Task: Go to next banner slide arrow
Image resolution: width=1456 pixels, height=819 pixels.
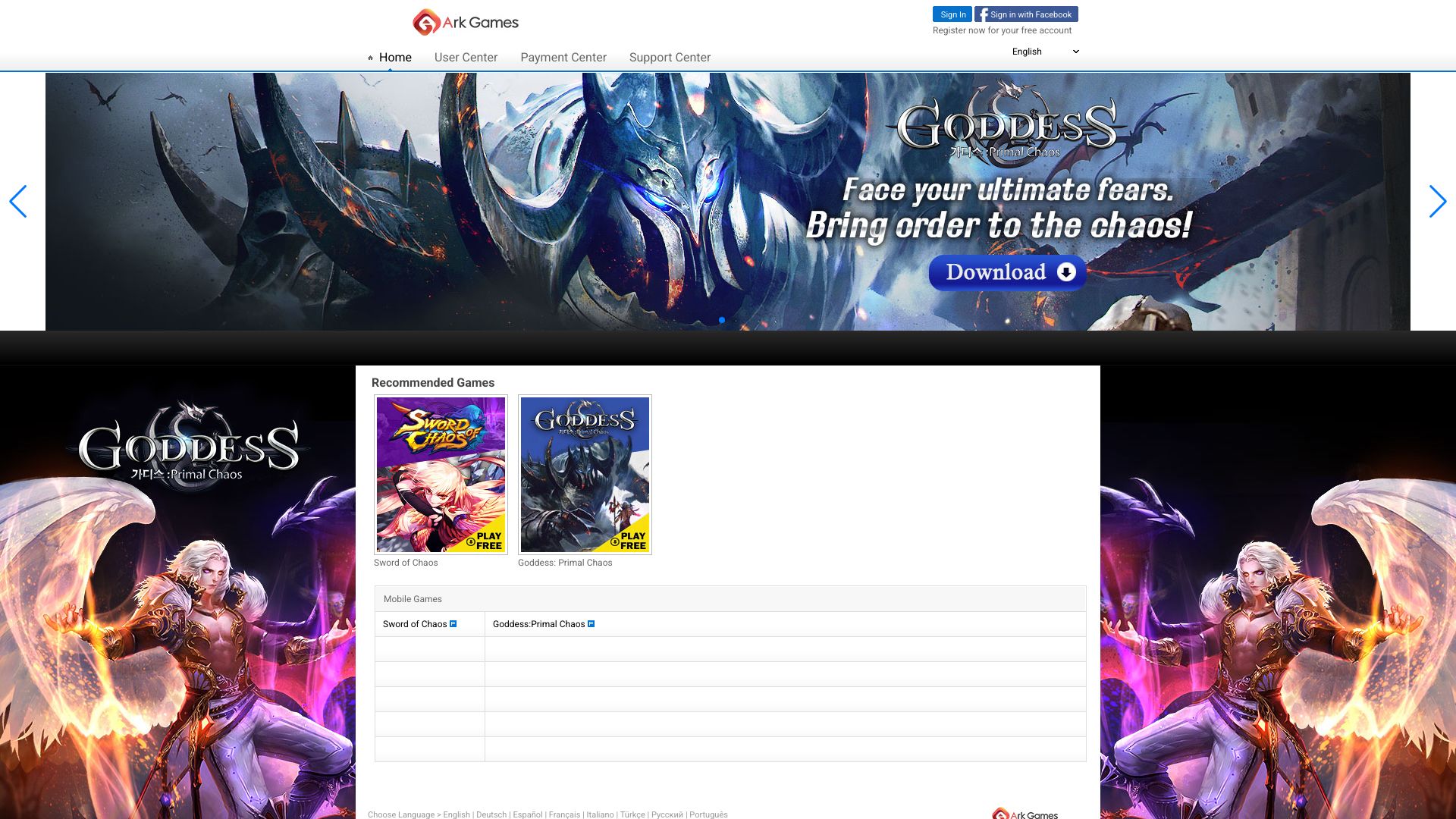Action: click(x=1437, y=202)
